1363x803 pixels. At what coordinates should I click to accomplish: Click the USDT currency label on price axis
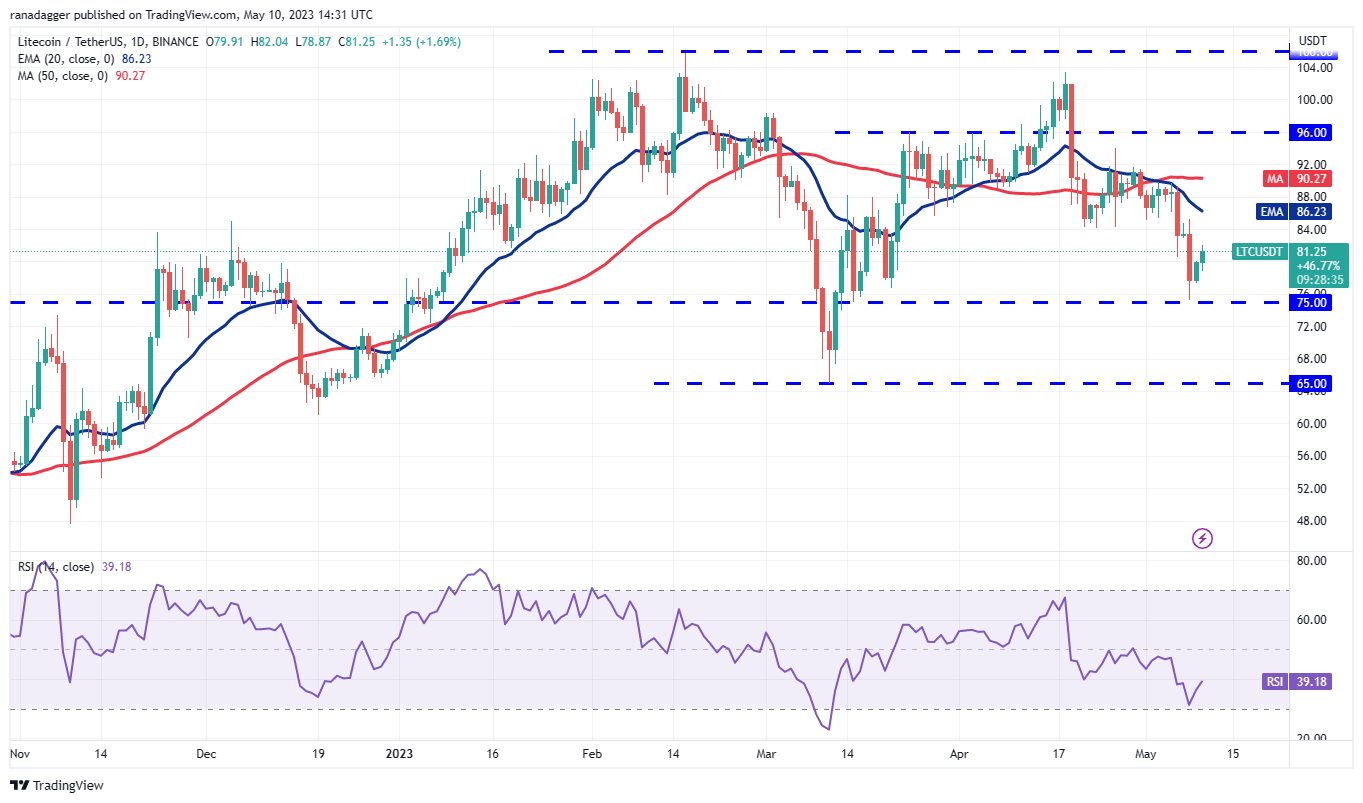click(1312, 40)
